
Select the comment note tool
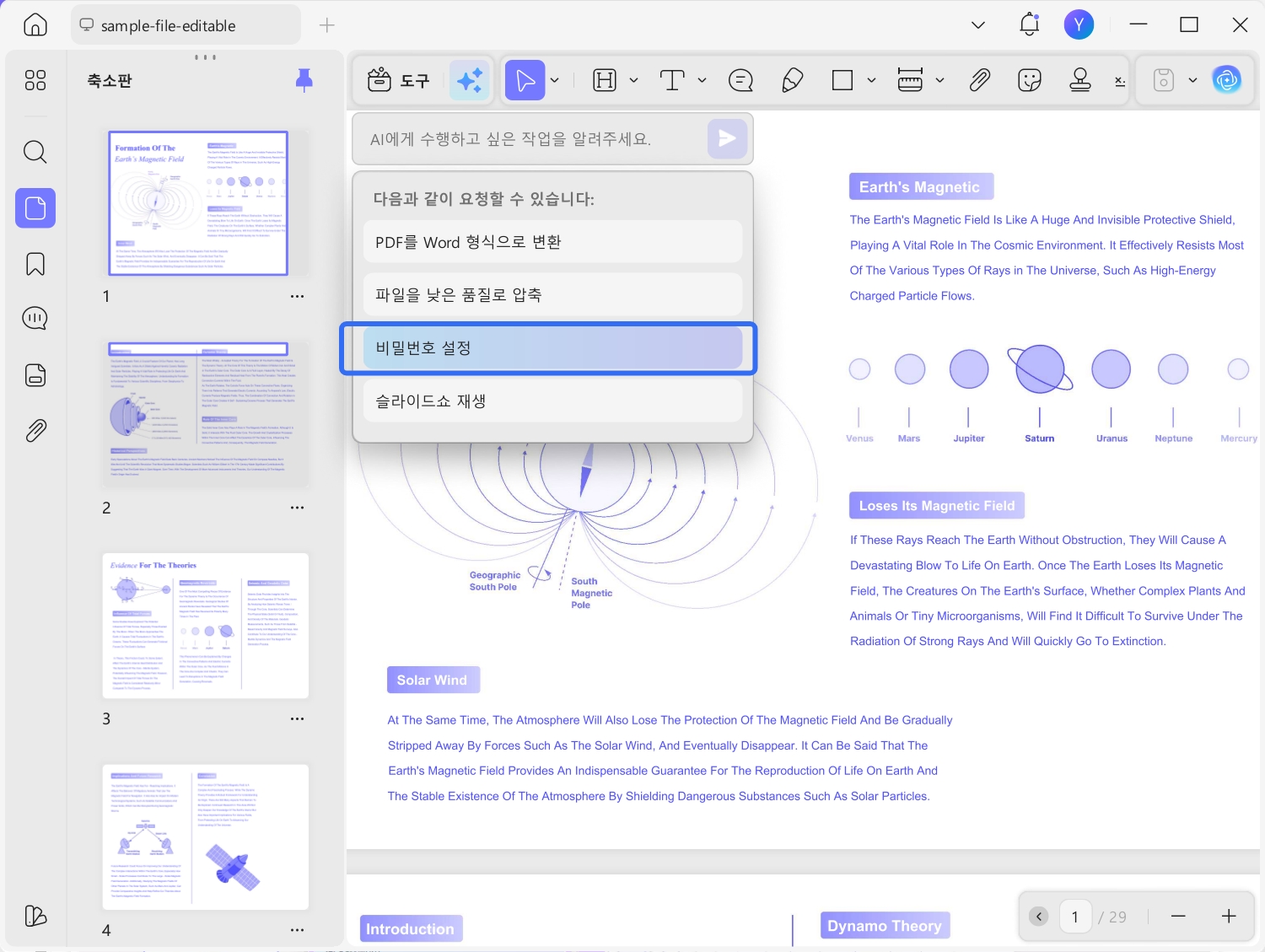[x=740, y=80]
